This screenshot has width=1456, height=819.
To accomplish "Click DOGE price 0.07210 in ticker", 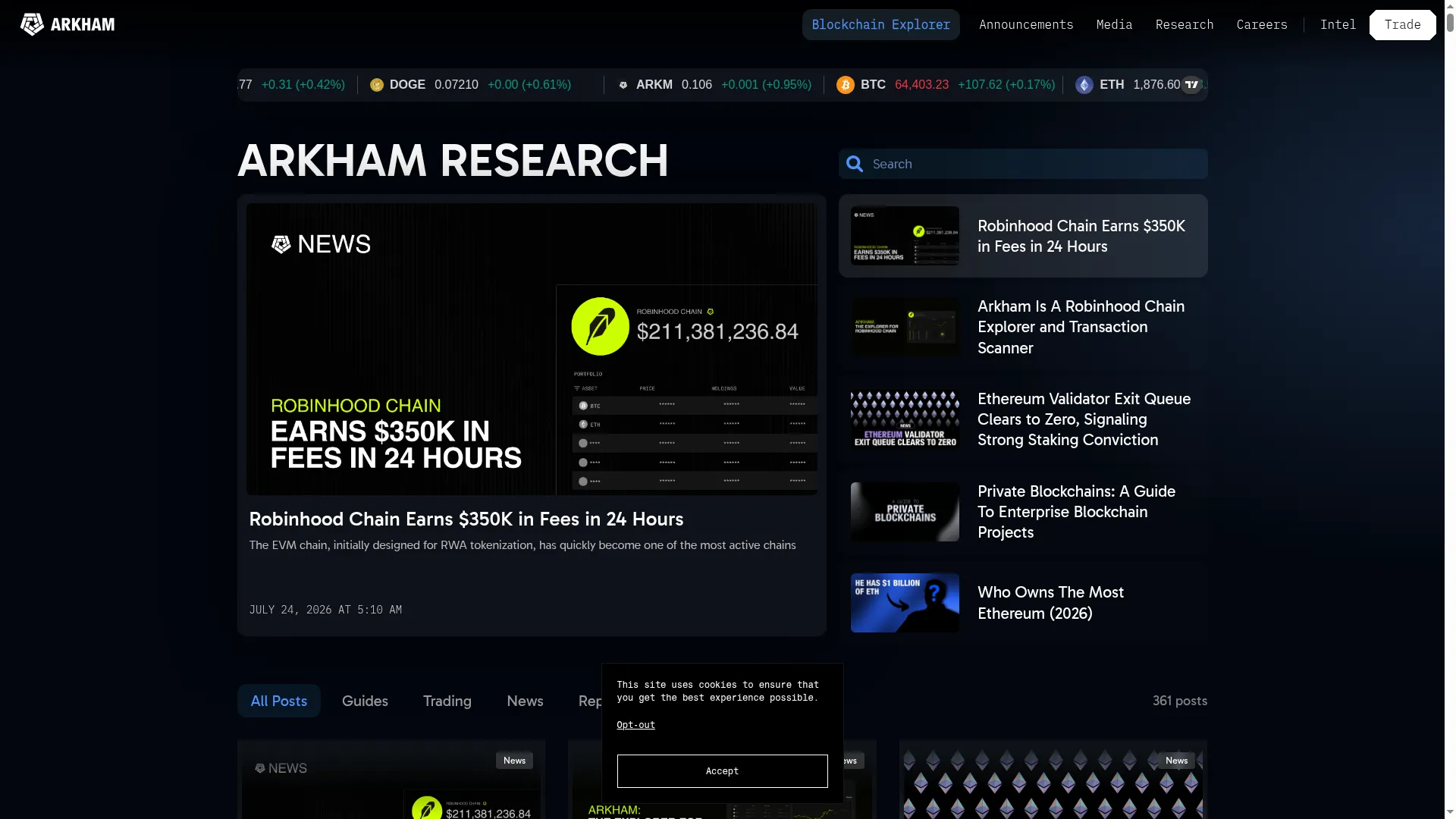I will [x=457, y=85].
